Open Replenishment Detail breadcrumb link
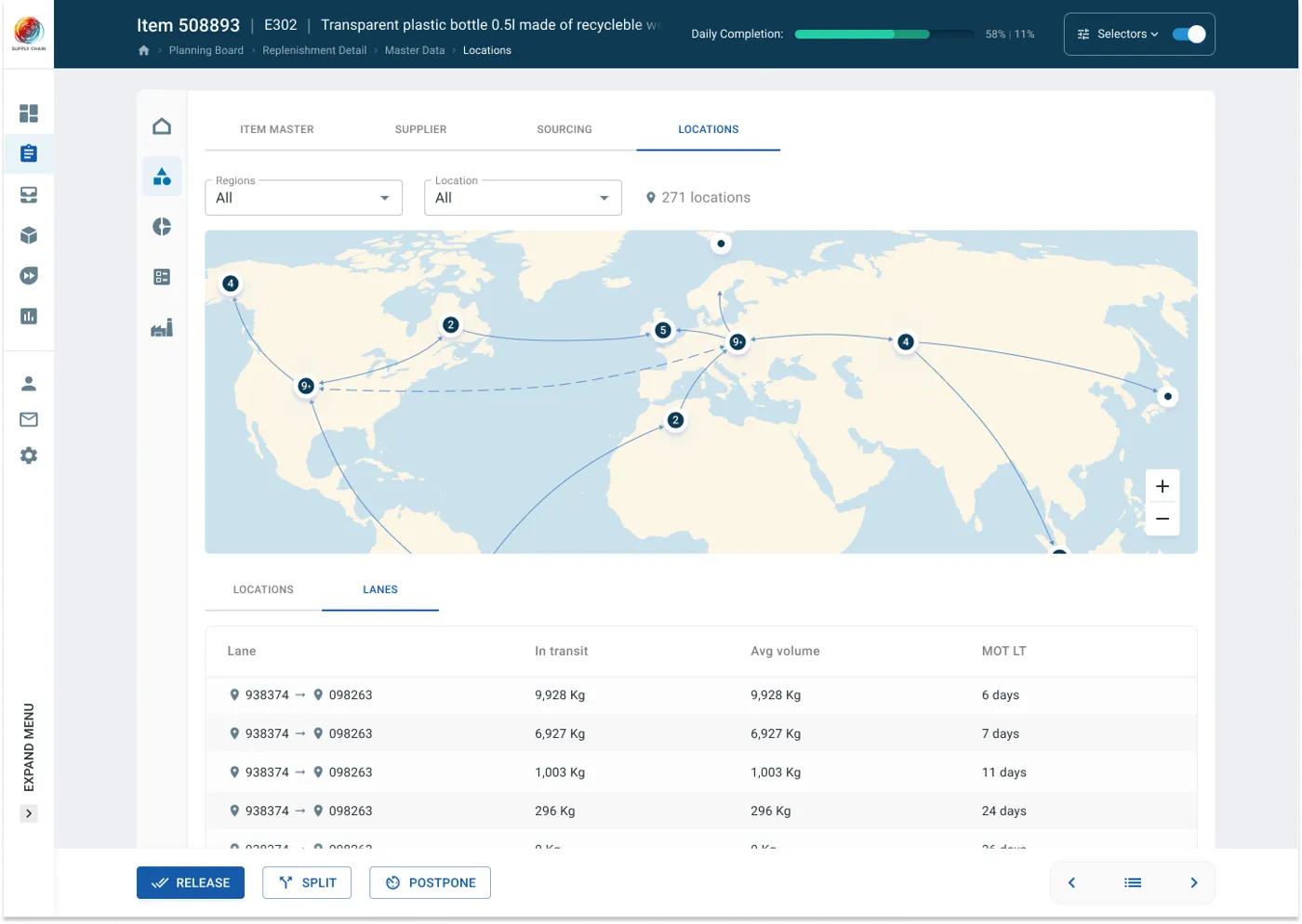This screenshot has height=924, width=1302. tap(314, 50)
